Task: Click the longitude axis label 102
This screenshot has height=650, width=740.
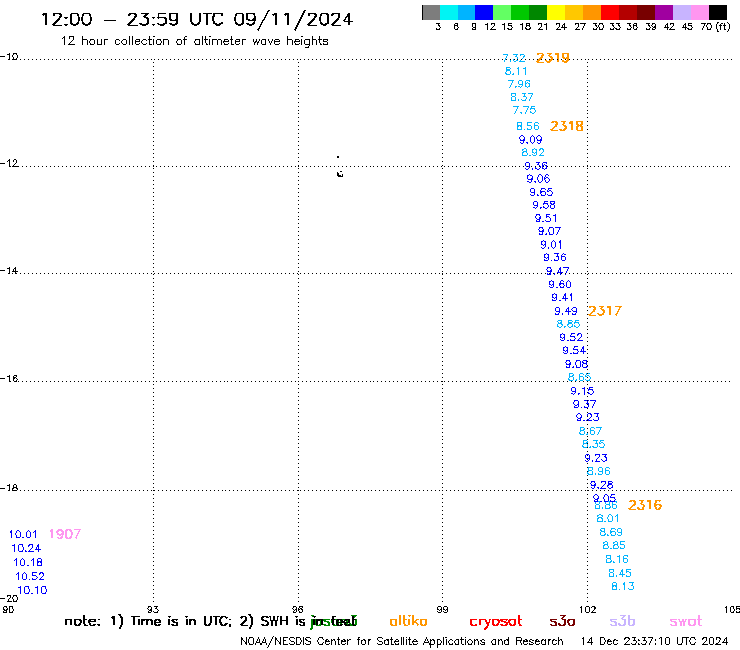Action: click(588, 609)
